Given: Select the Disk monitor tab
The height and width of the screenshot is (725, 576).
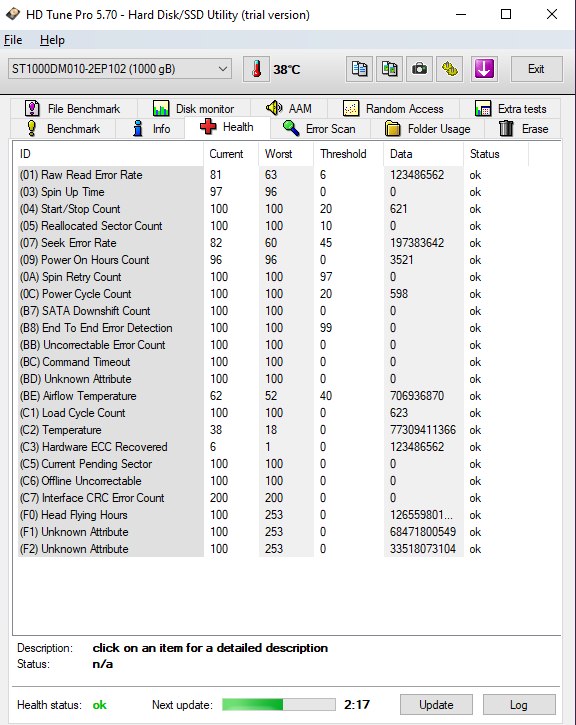Looking at the screenshot, I should pyautogui.click(x=194, y=109).
